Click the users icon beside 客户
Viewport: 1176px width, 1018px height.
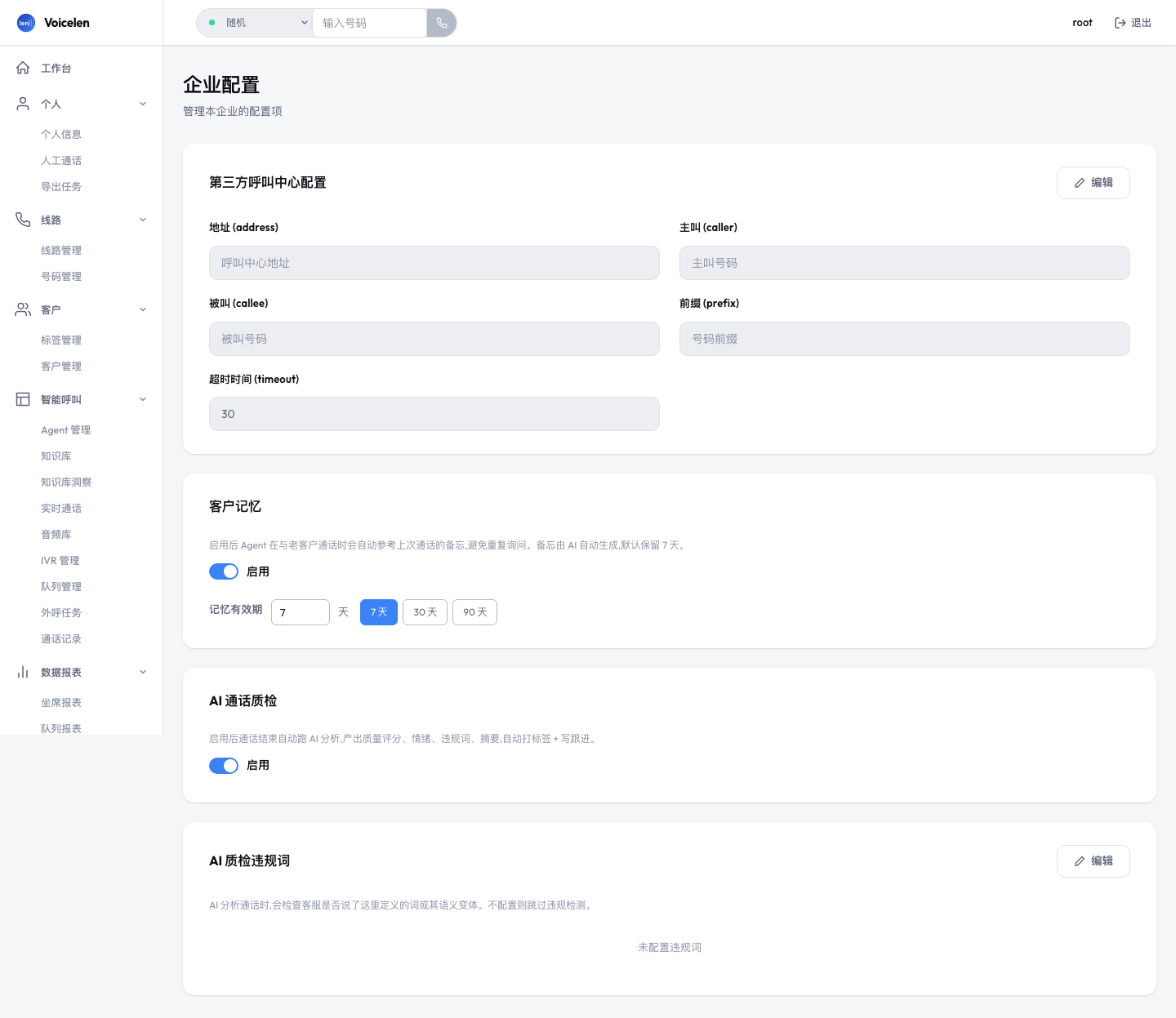coord(23,309)
